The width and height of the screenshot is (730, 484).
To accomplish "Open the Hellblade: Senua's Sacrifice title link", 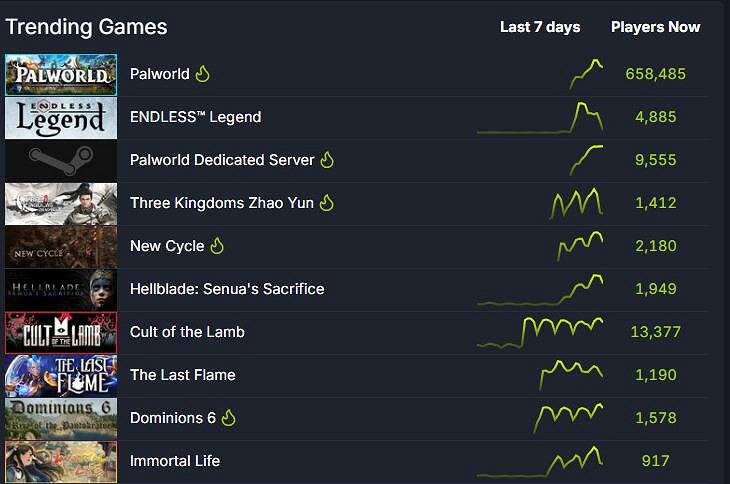I will [227, 289].
